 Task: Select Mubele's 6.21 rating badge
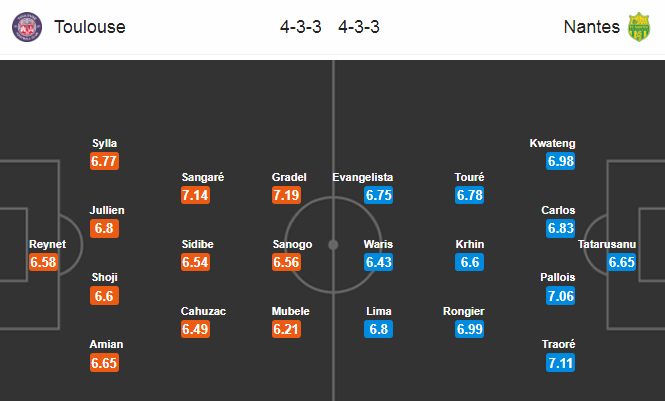(x=286, y=329)
